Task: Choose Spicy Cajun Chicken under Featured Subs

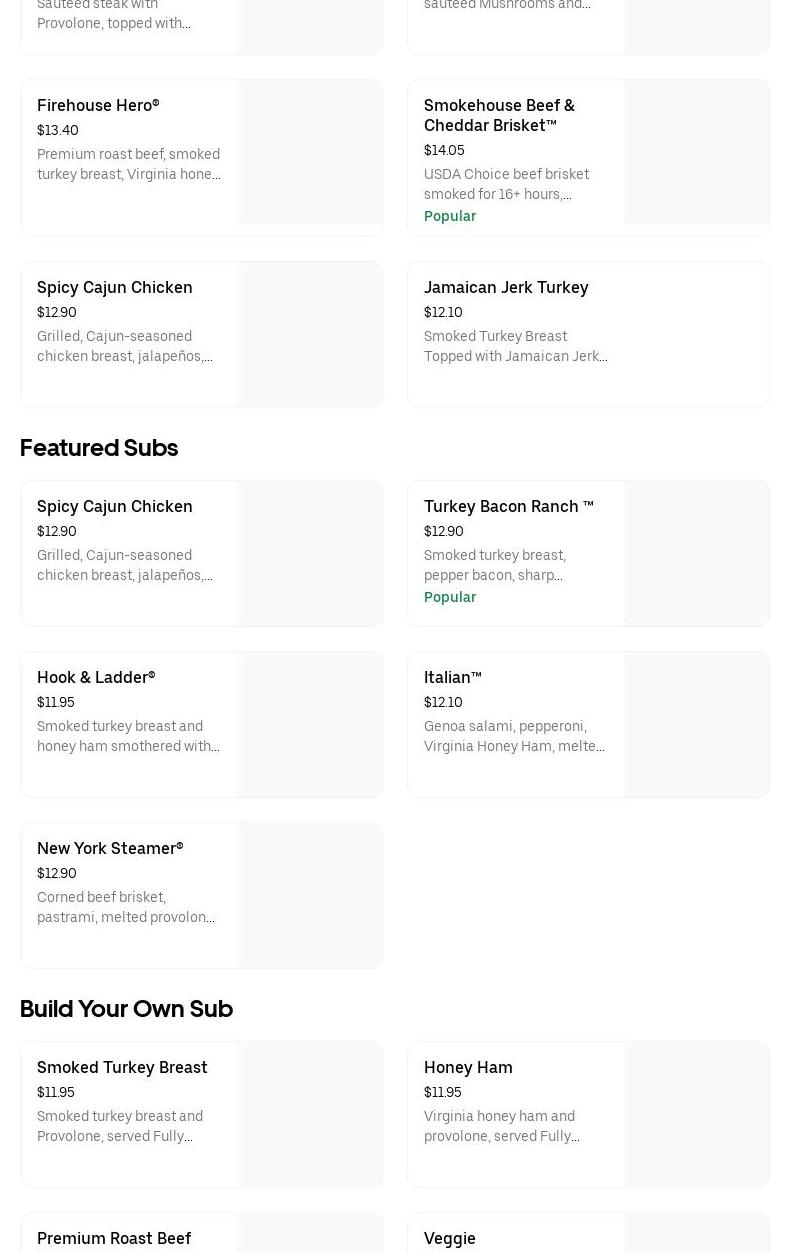Action: click(x=115, y=506)
